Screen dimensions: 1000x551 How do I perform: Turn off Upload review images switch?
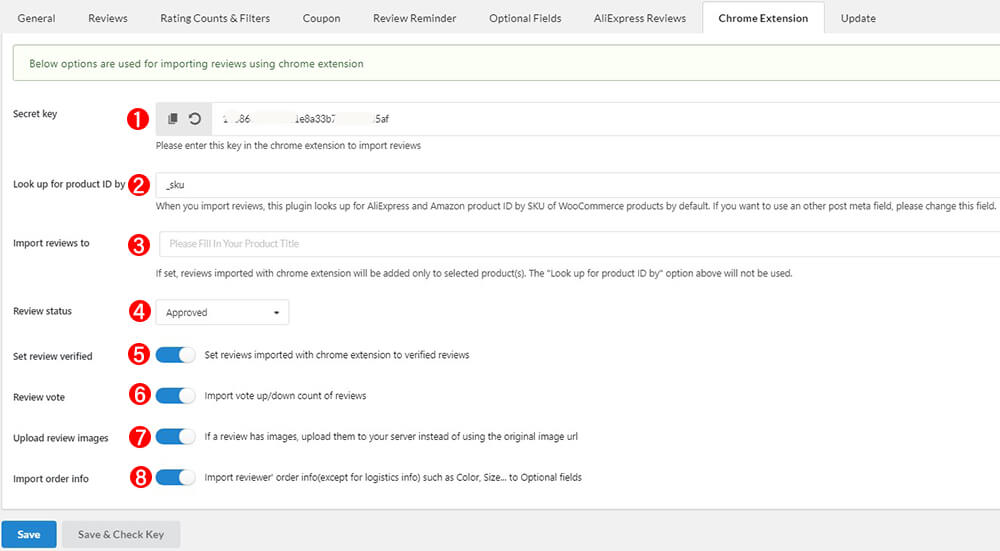176,436
